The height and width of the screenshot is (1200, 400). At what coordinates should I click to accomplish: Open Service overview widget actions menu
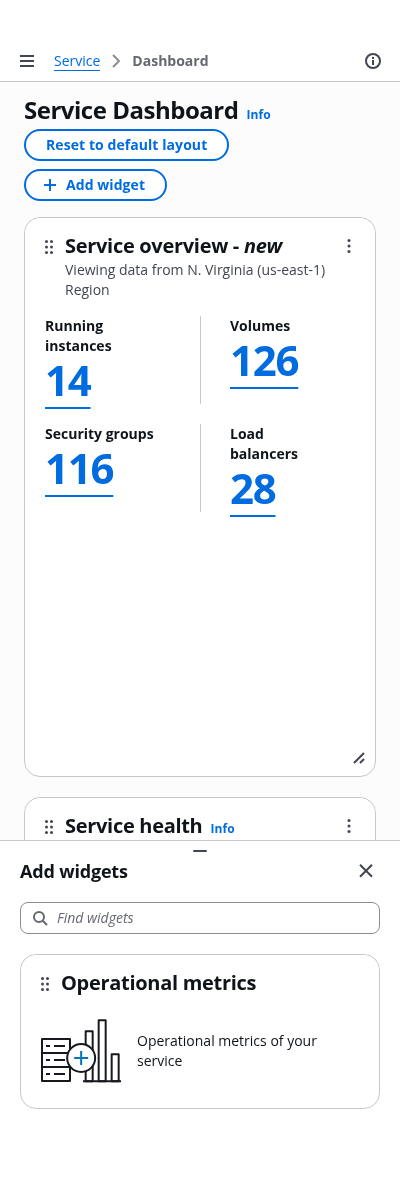(x=349, y=246)
